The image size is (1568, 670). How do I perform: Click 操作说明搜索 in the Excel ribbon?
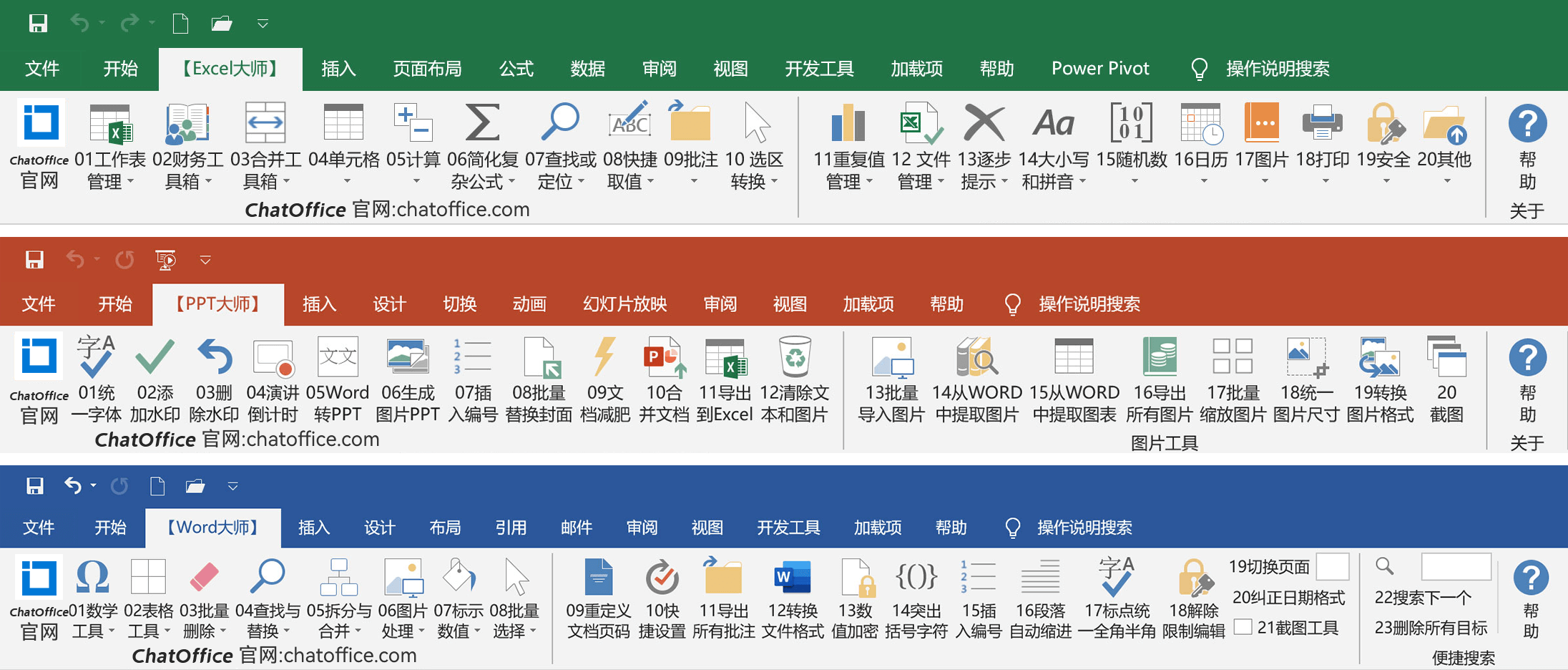pyautogui.click(x=1278, y=69)
